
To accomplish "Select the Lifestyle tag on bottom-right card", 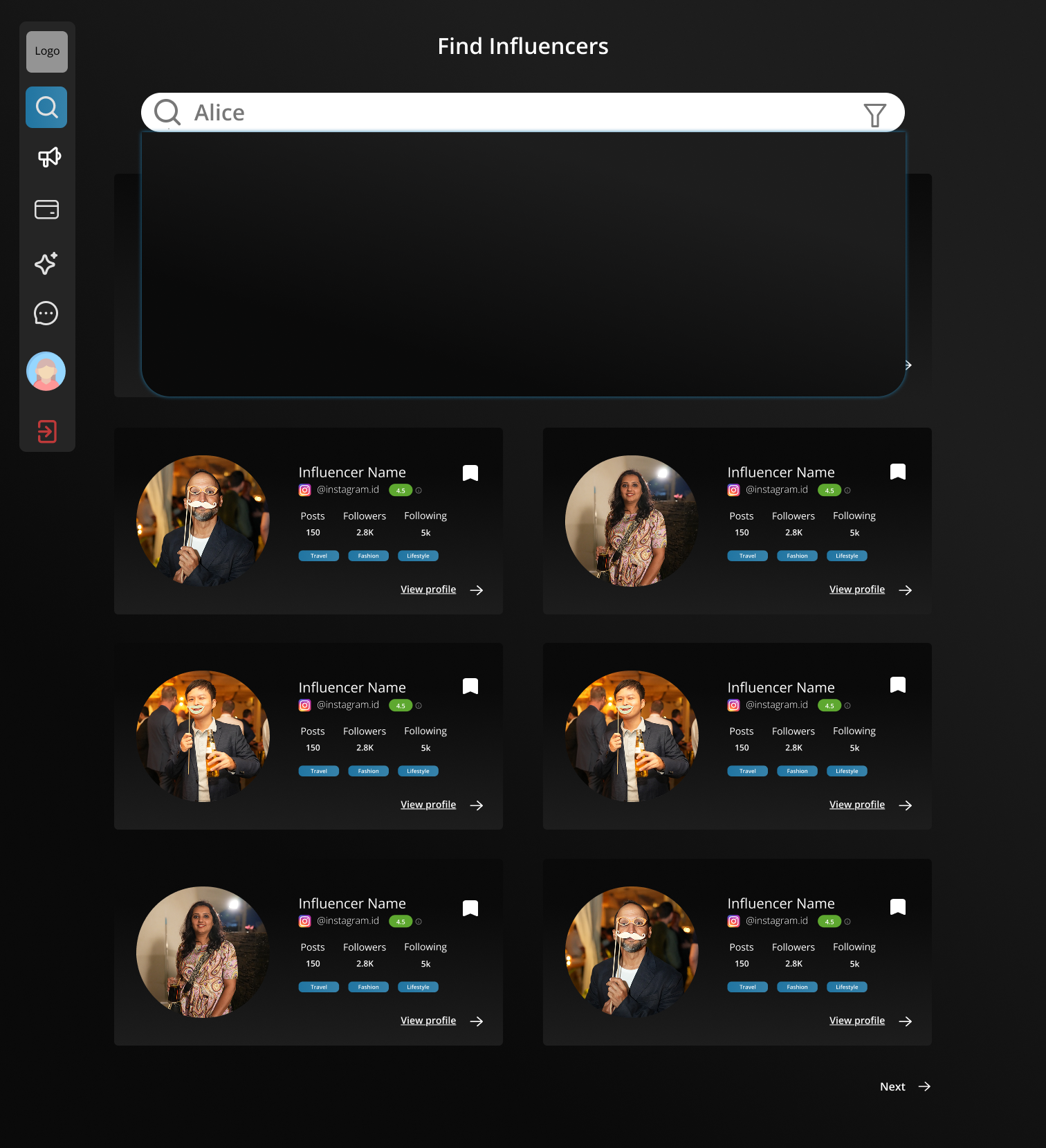I will (x=847, y=987).
